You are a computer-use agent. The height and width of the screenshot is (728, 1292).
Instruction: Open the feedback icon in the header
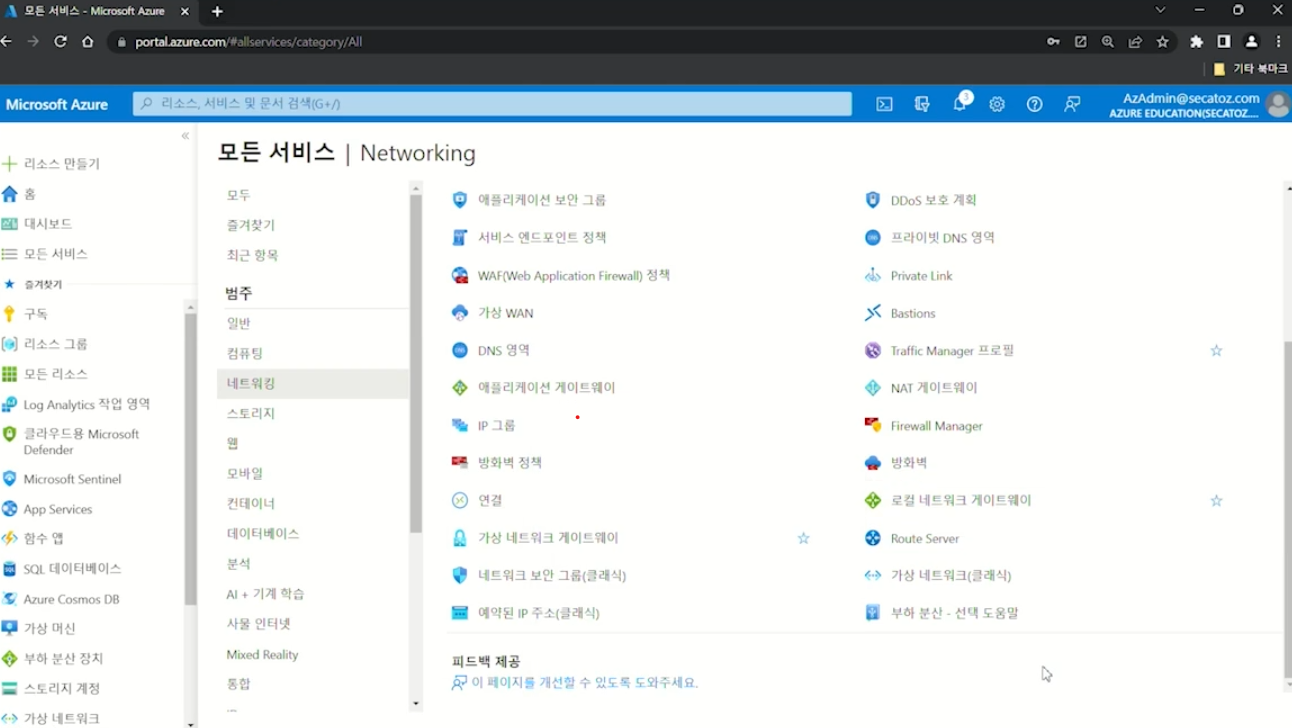coord(1072,104)
